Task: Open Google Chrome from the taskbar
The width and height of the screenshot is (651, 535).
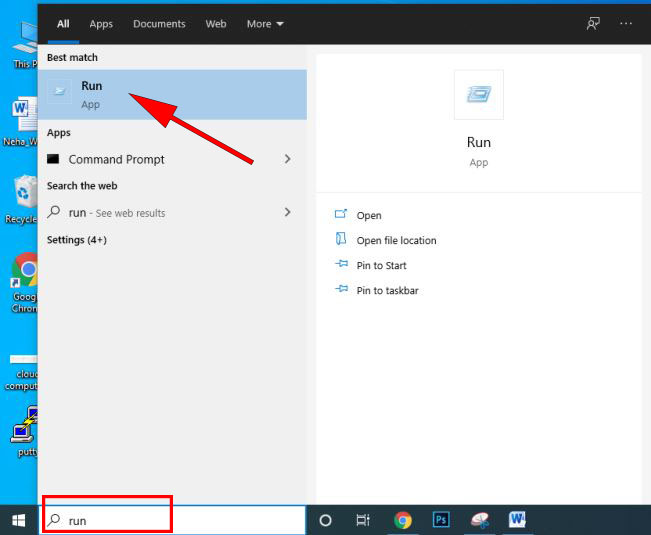Action: point(403,520)
